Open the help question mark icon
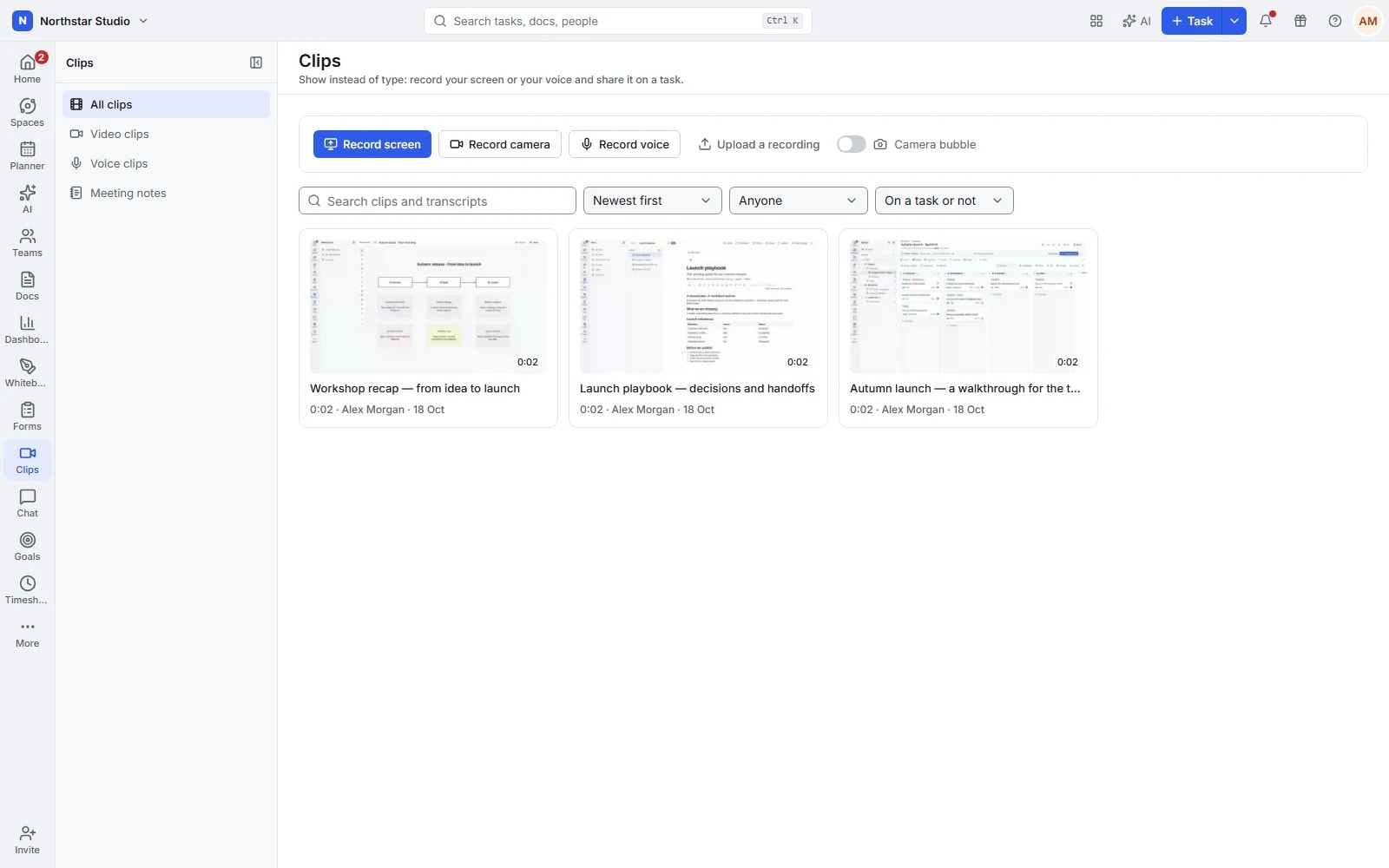The width and height of the screenshot is (1389, 868). [1335, 21]
